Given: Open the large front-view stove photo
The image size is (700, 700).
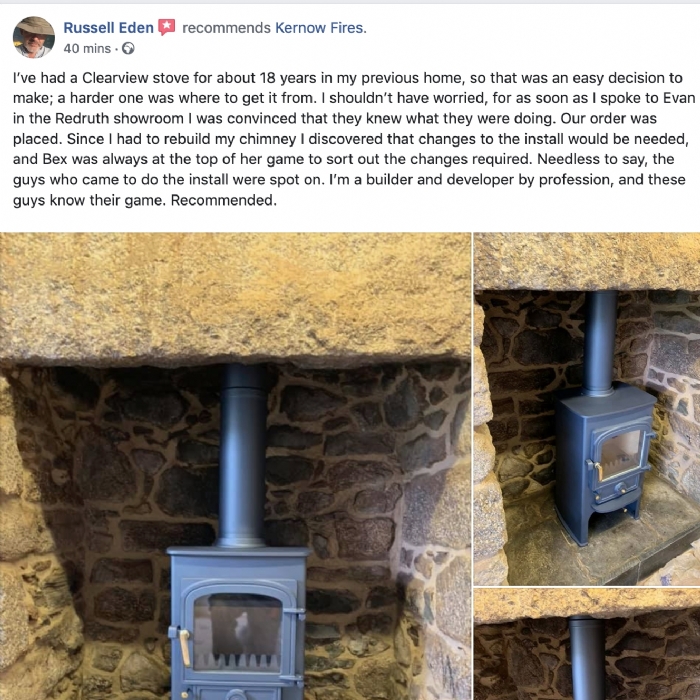Looking at the screenshot, I should [x=235, y=466].
